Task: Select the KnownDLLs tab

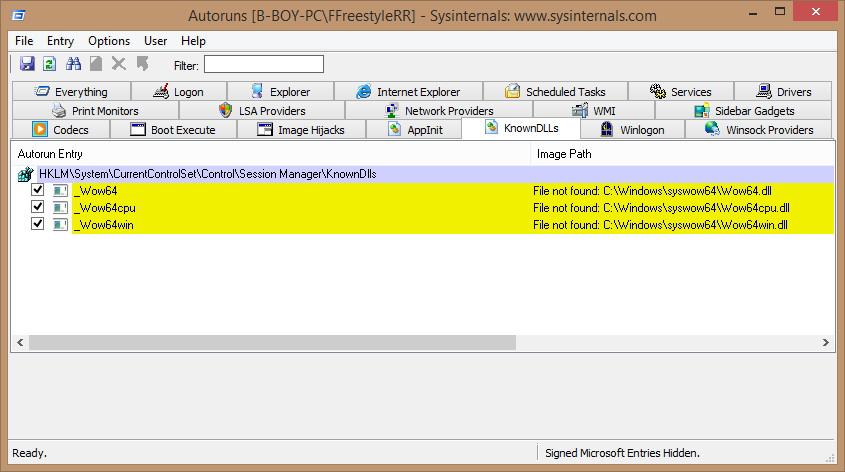Action: 521,128
